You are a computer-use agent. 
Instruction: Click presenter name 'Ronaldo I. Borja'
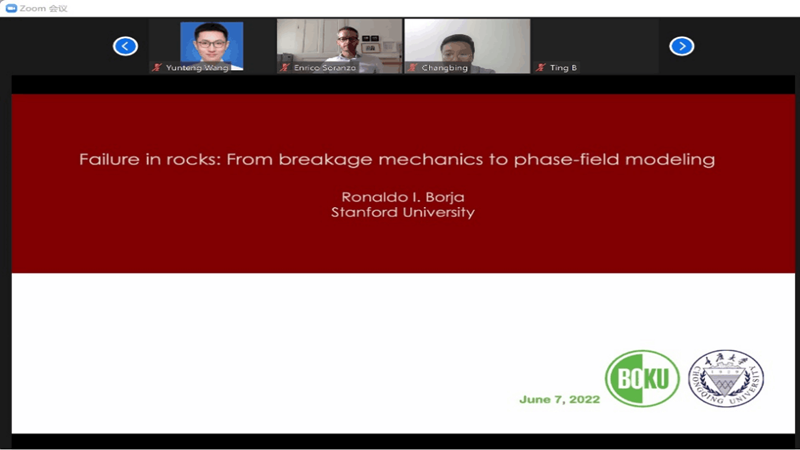403,197
